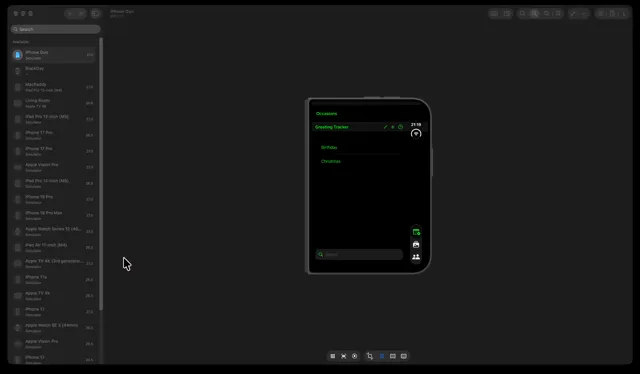
Task: Select the MacPaddy iPad device row
Action: [54, 87]
